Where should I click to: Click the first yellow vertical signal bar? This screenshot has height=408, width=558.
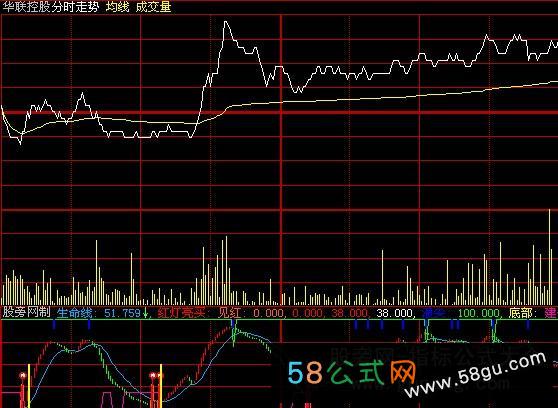pos(29,386)
